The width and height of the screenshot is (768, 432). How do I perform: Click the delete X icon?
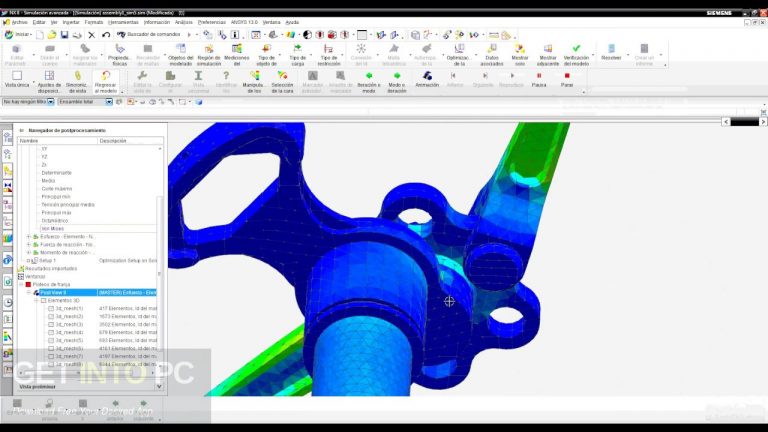click(92, 35)
